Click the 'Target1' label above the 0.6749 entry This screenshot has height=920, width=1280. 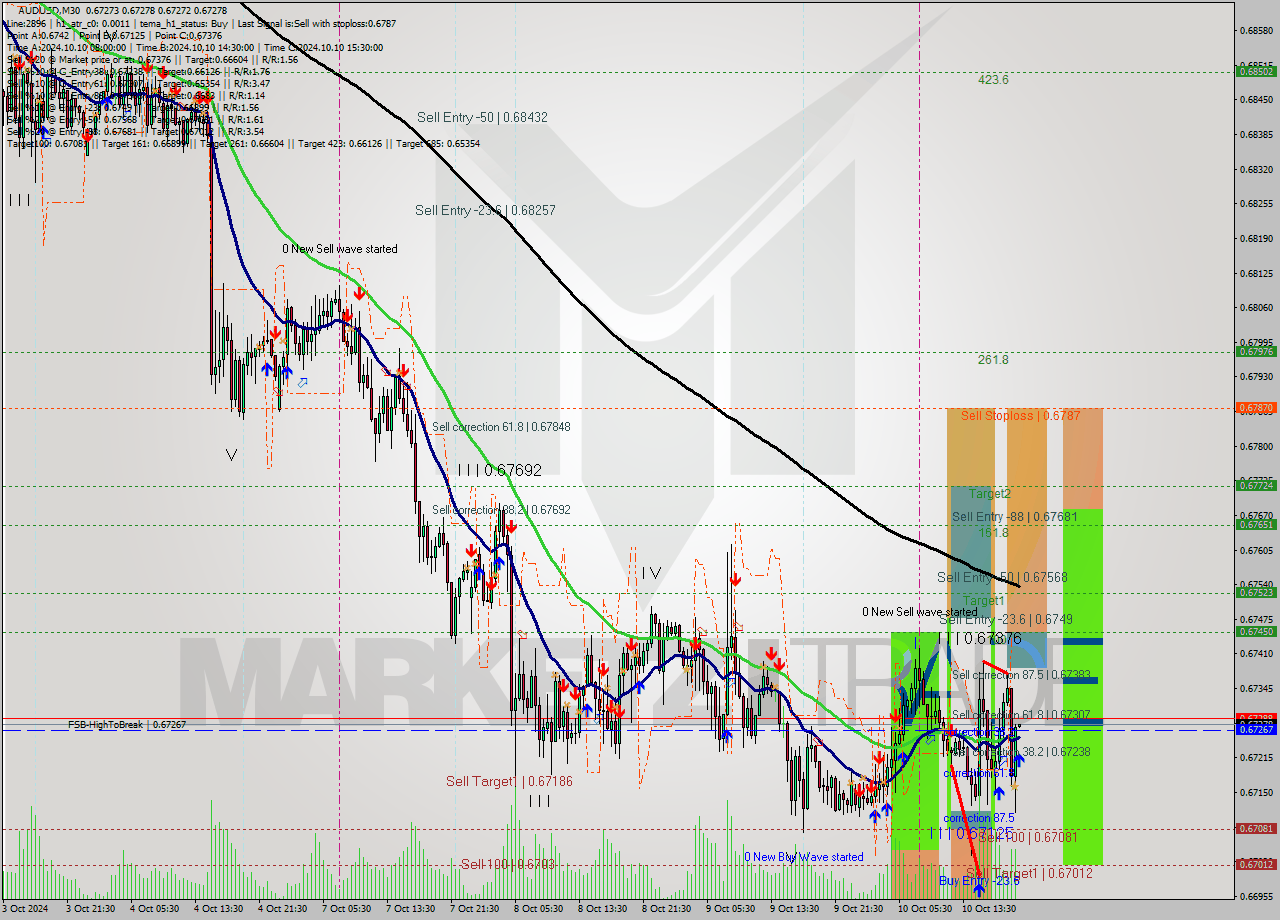[984, 601]
